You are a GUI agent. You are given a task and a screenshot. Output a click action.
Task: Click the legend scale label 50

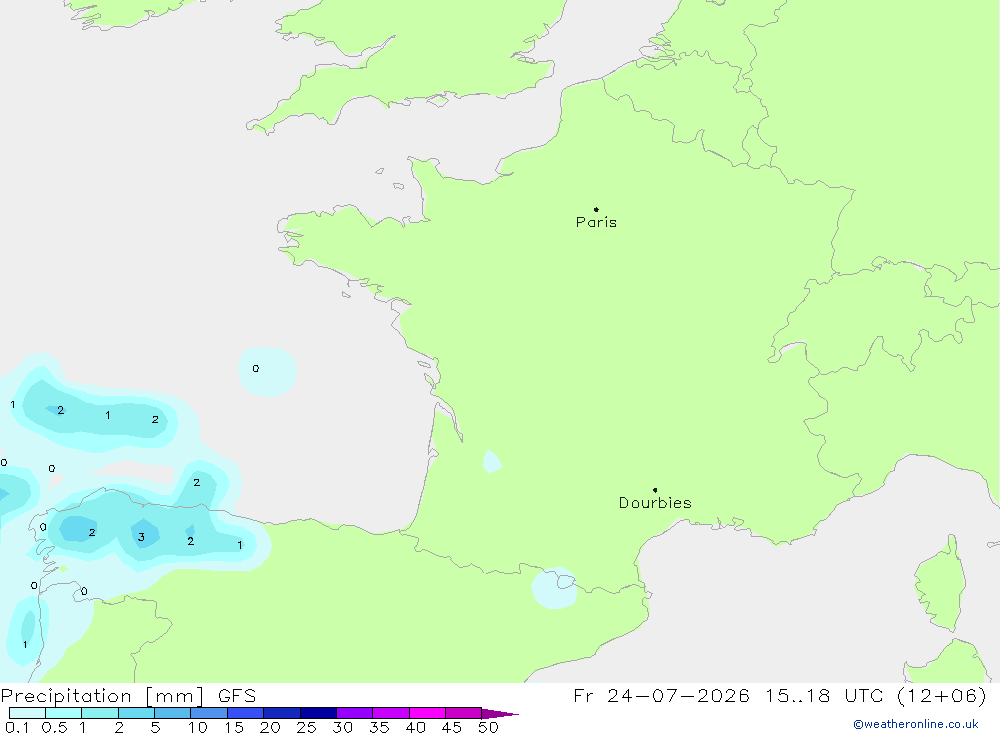(489, 727)
